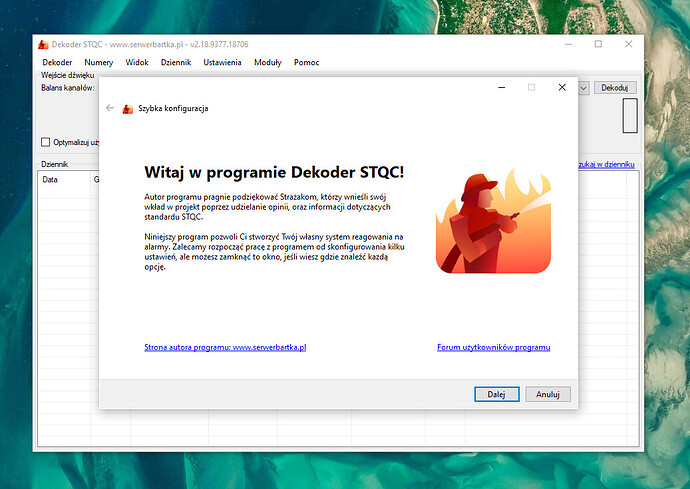
Task: Open the Pomoc menu
Action: point(307,62)
